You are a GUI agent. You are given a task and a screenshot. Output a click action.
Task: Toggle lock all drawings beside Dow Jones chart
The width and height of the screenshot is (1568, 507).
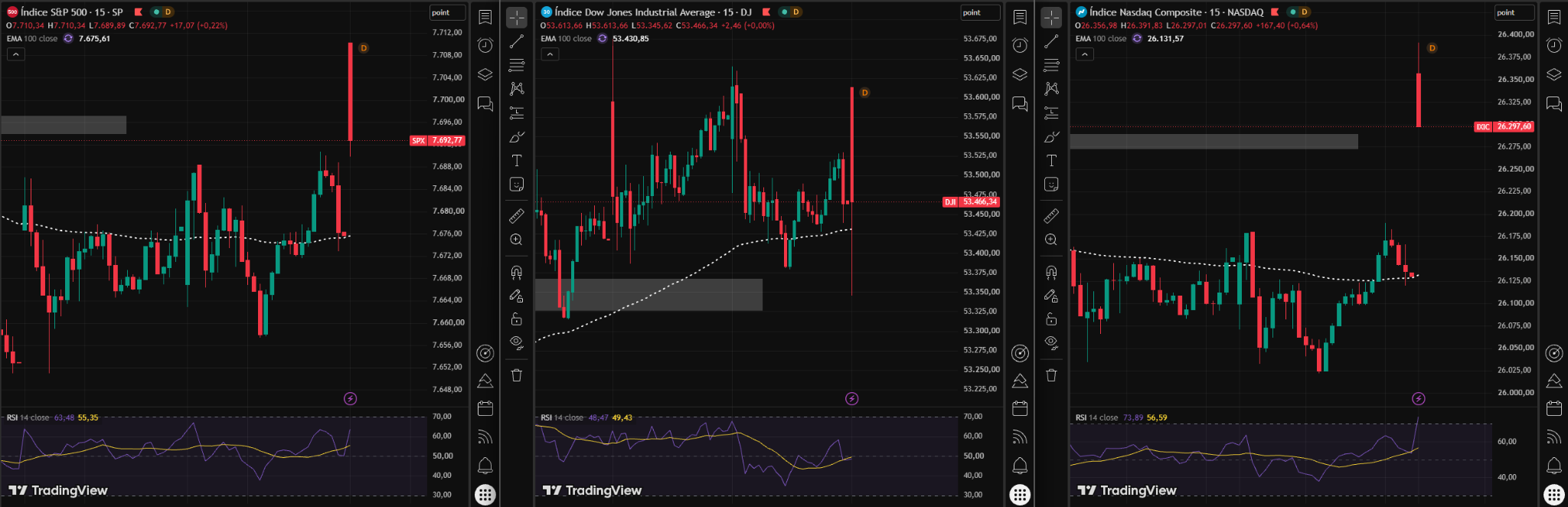517,319
